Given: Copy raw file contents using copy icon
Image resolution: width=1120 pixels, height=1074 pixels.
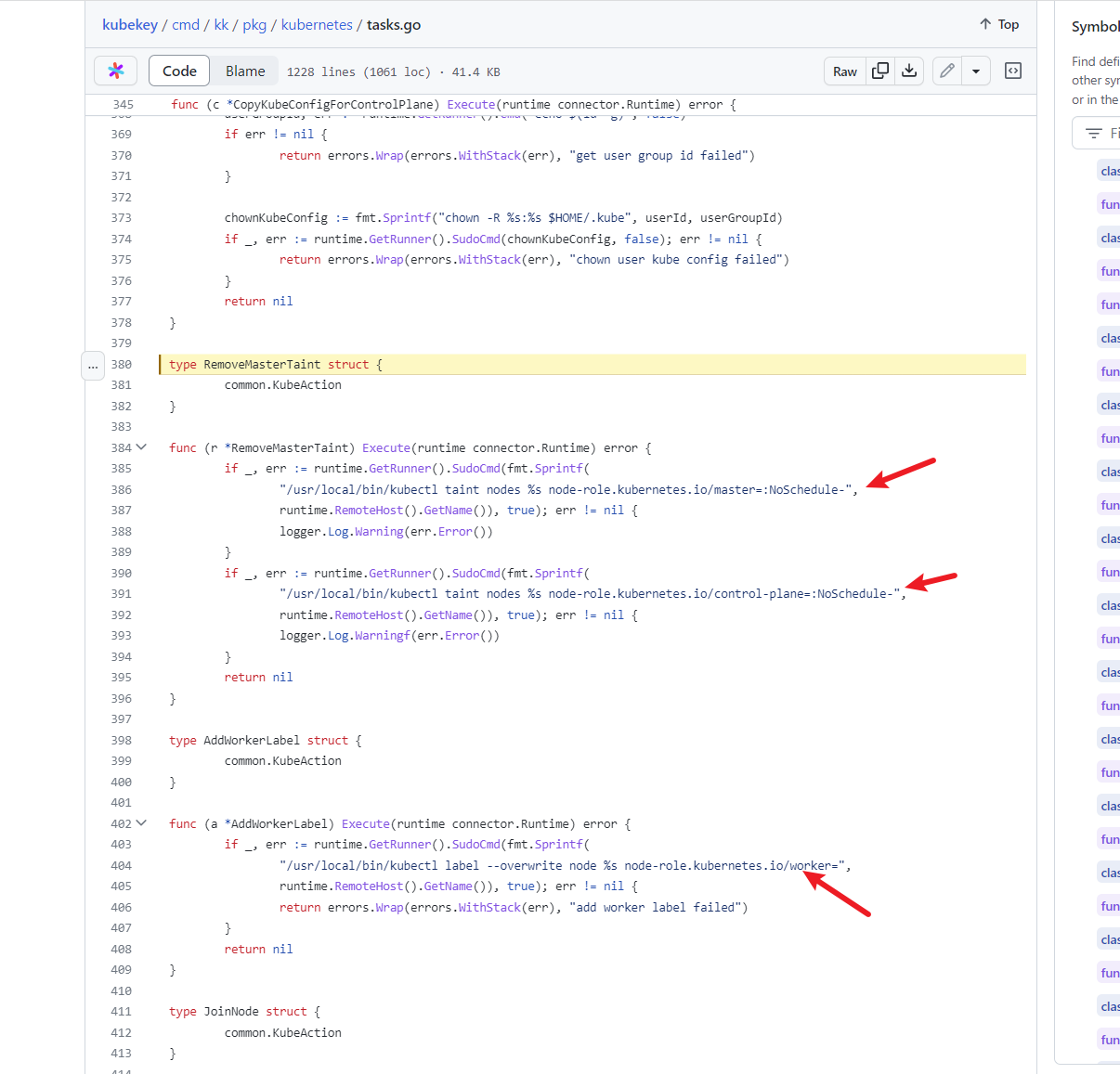Looking at the screenshot, I should [x=880, y=71].
